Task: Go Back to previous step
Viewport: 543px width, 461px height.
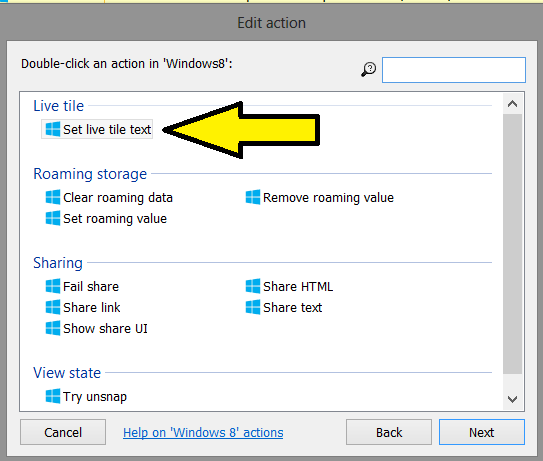Action: click(x=389, y=432)
